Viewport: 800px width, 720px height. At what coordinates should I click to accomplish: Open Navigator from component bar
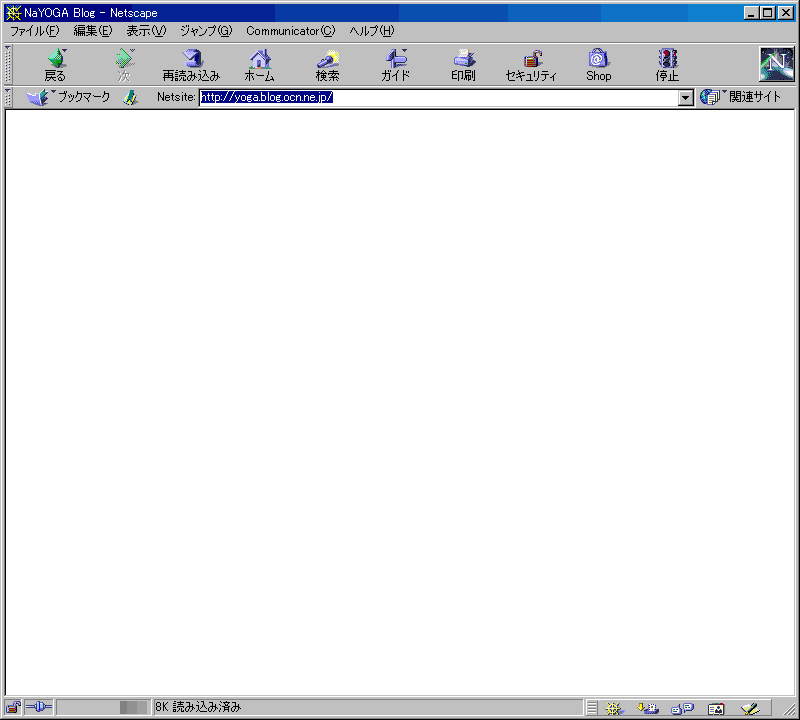point(614,708)
